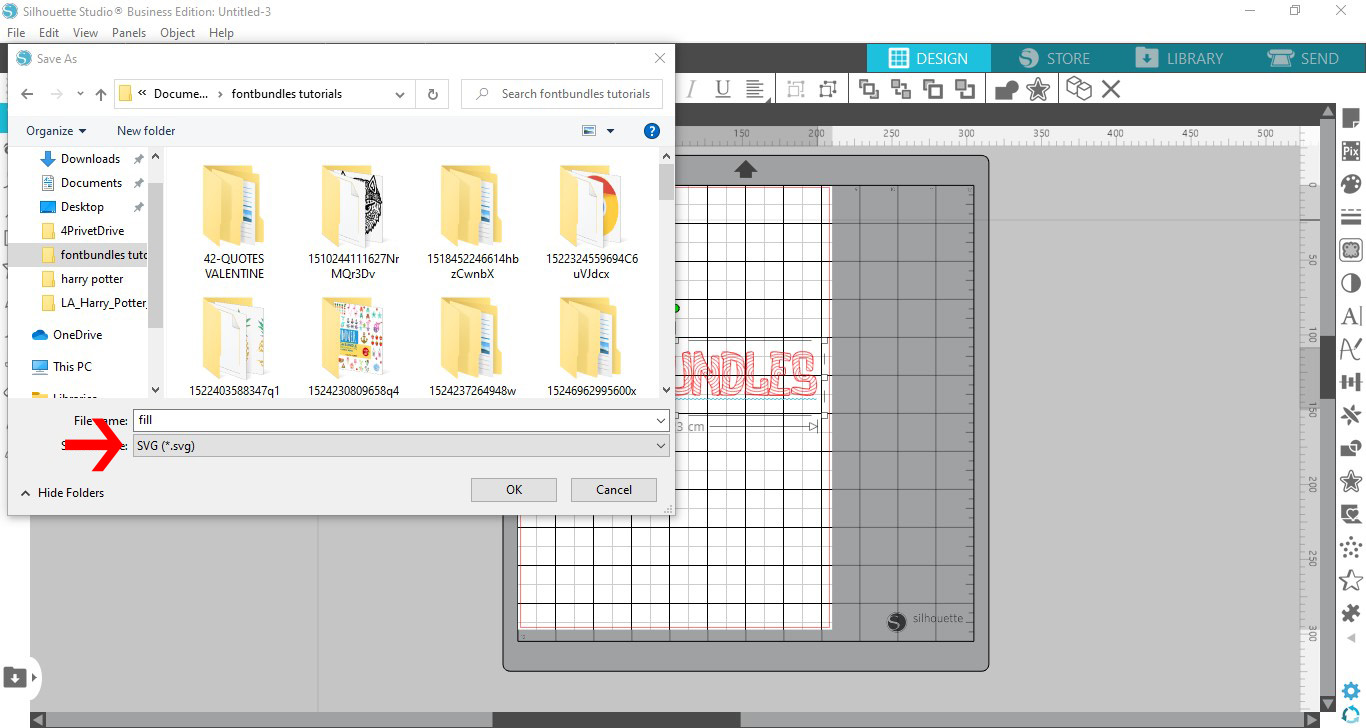The height and width of the screenshot is (728, 1366).
Task: Open the File menu
Action: click(x=16, y=33)
